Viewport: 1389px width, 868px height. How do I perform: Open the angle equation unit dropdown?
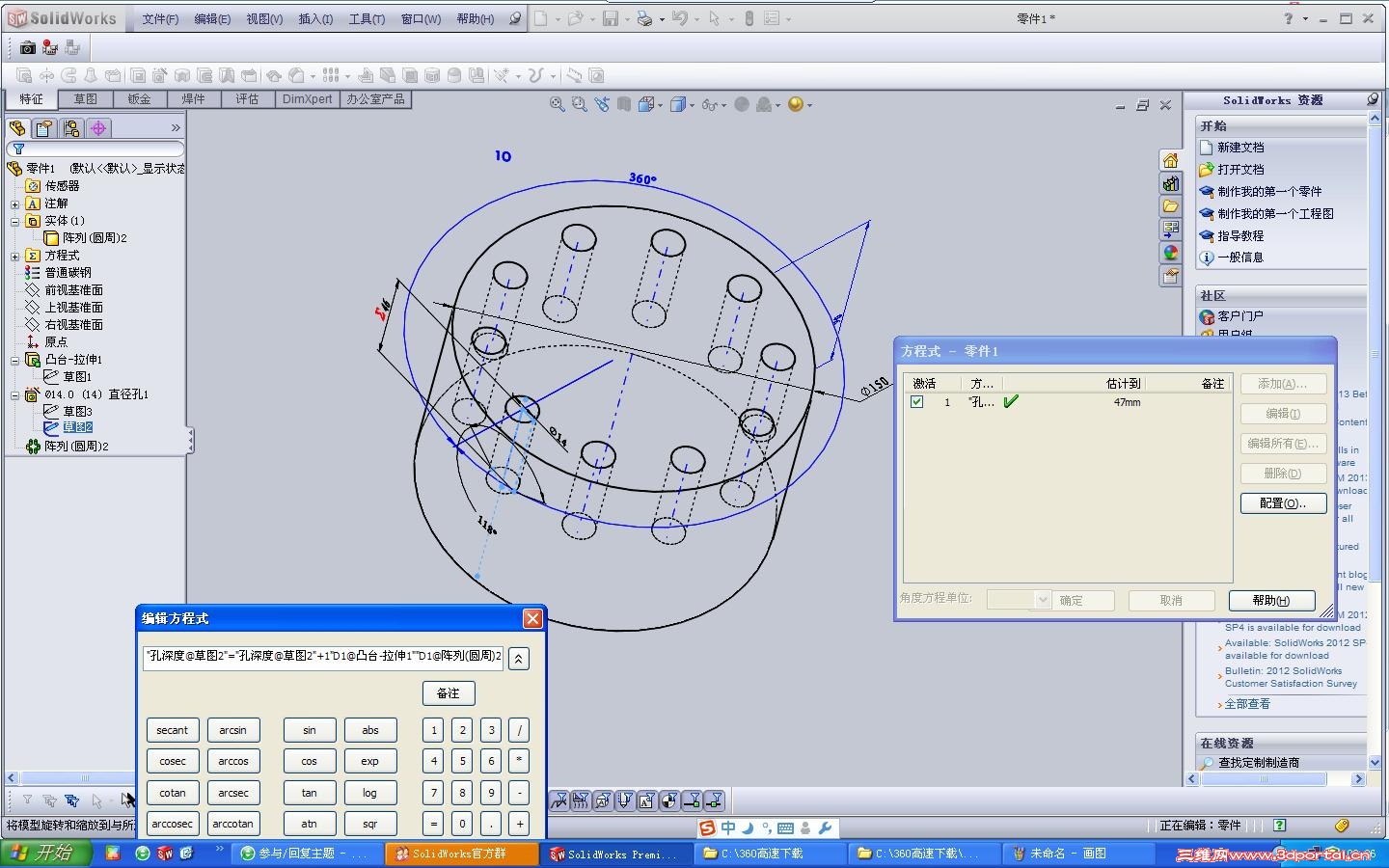1043,600
